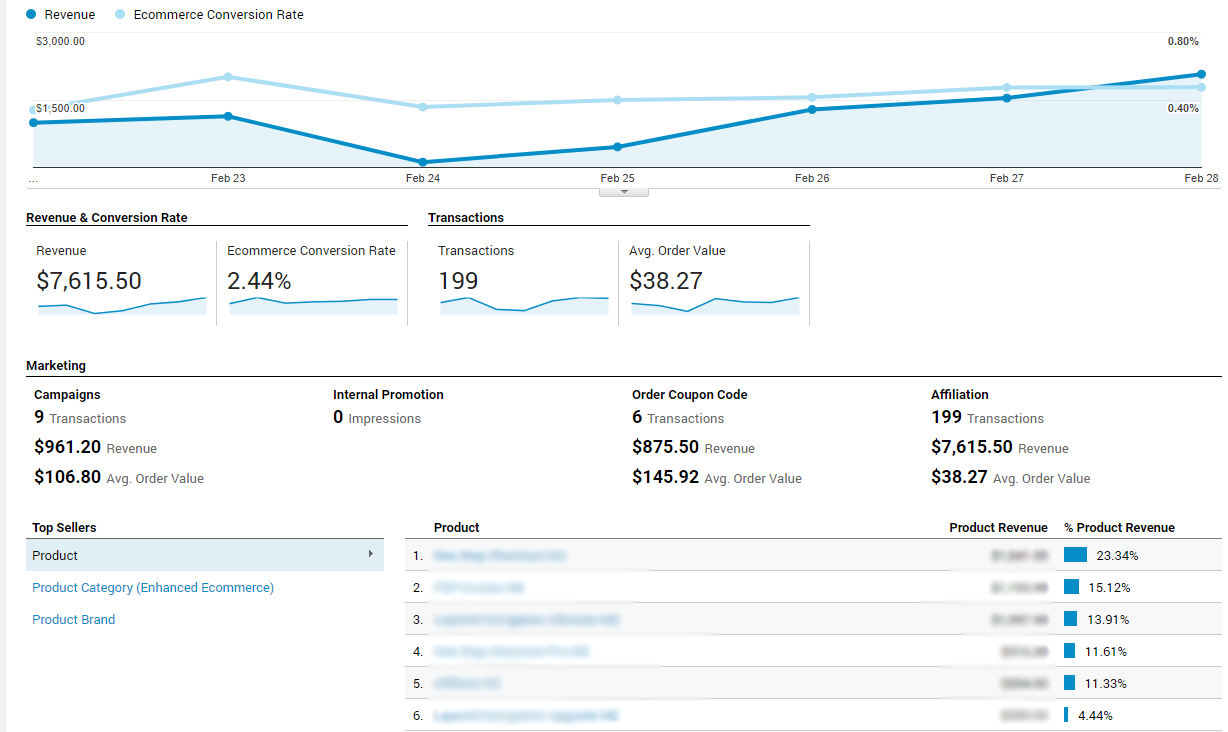1228x732 pixels.
Task: Click the Transactions sparkline chart
Action: (524, 306)
